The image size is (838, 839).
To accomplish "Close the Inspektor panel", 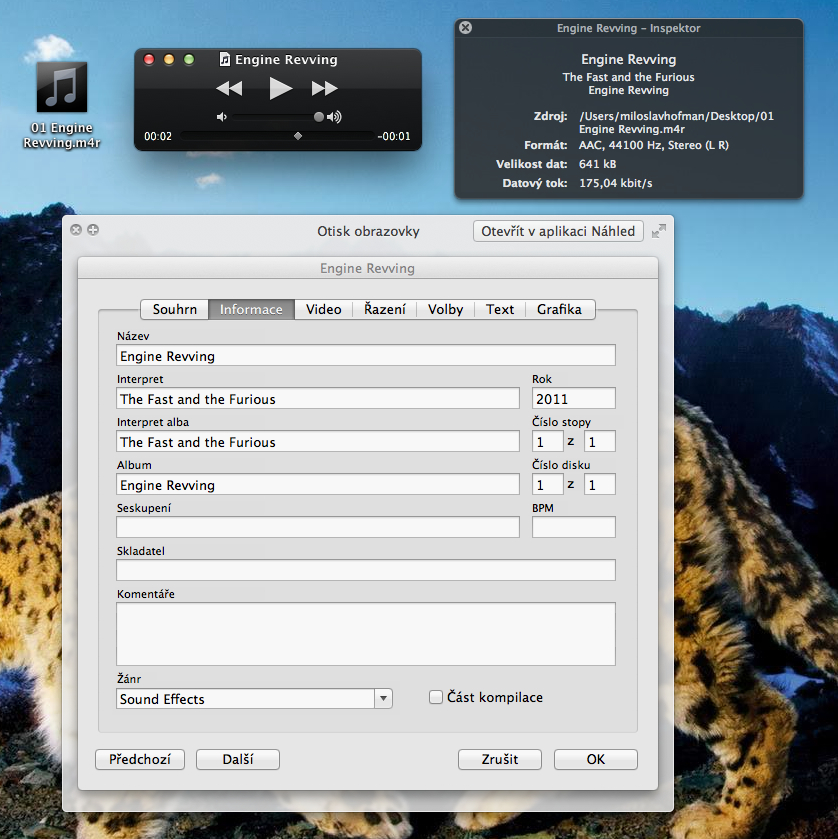I will tap(466, 28).
